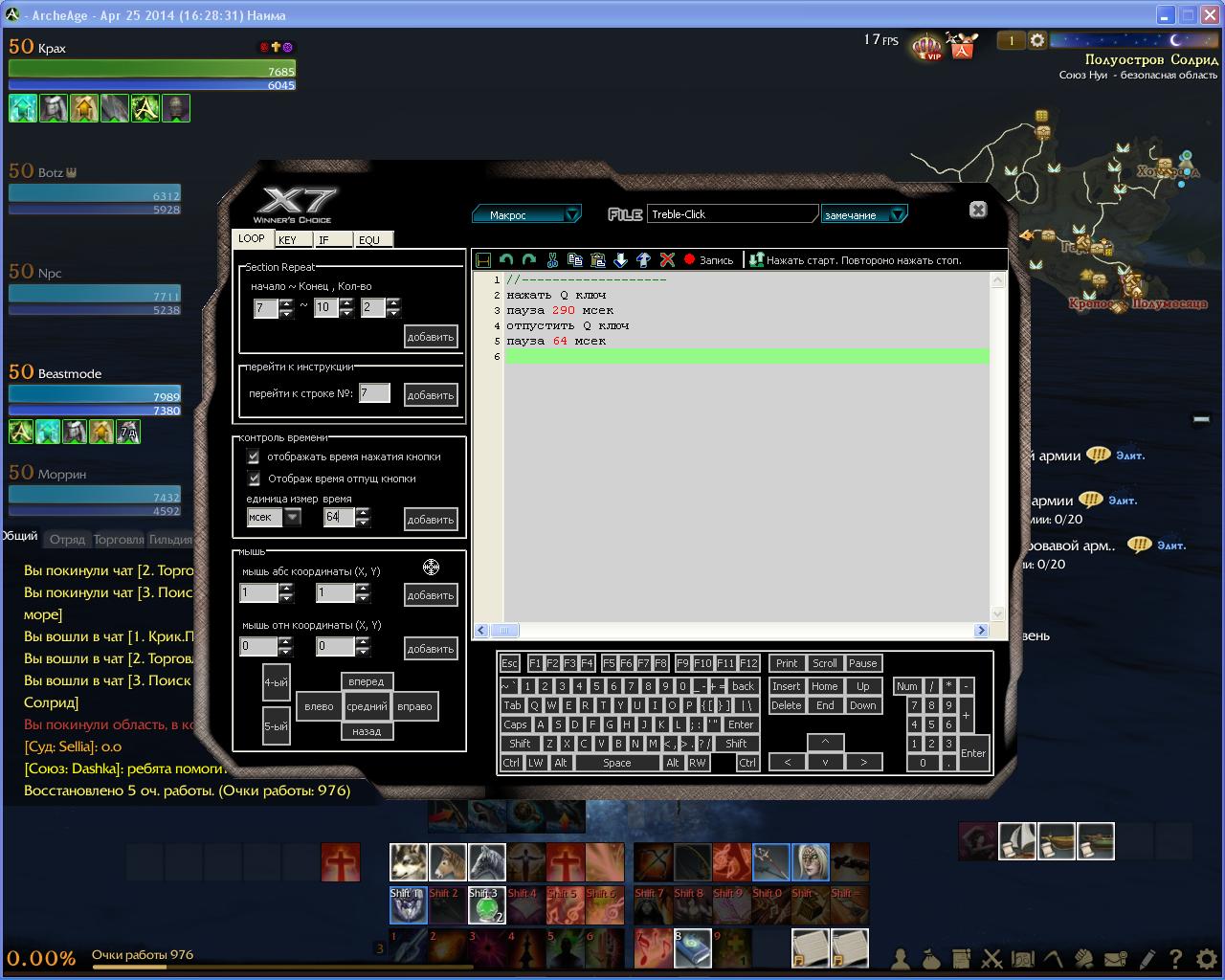
Task: Open the mail envelope icon
Action: point(1115,957)
